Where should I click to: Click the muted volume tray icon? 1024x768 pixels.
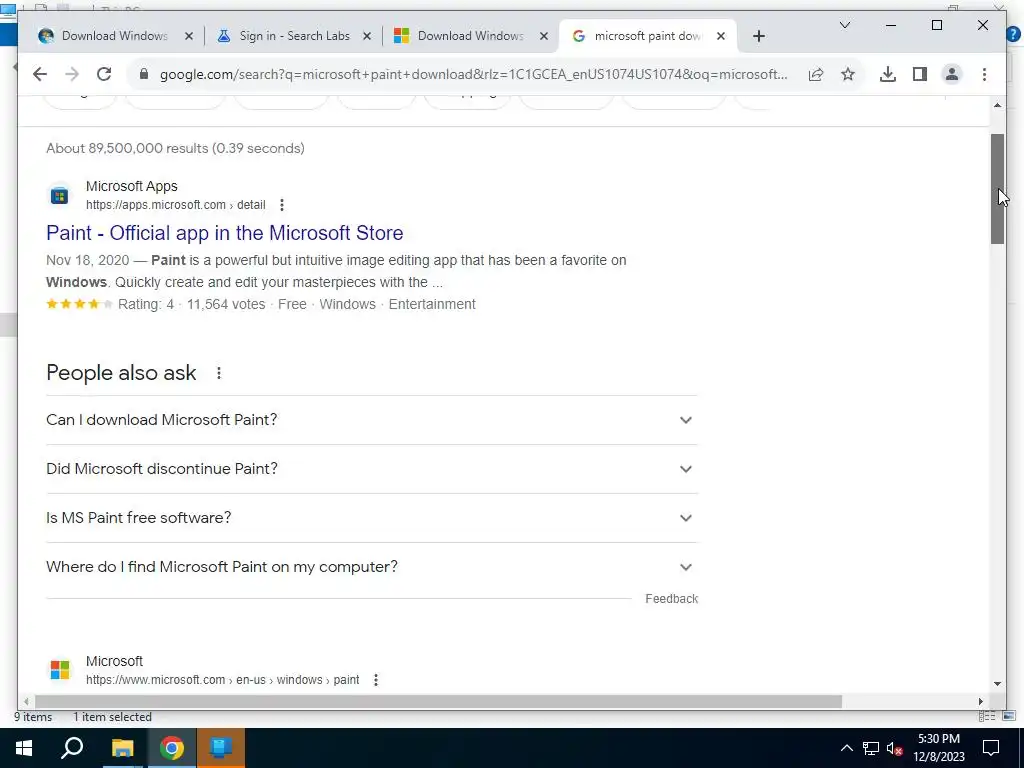pos(895,749)
